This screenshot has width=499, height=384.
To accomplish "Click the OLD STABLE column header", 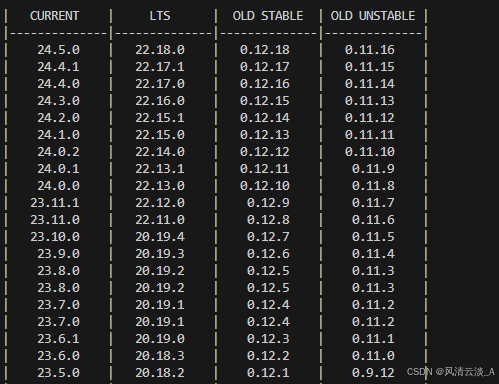I will point(268,16).
